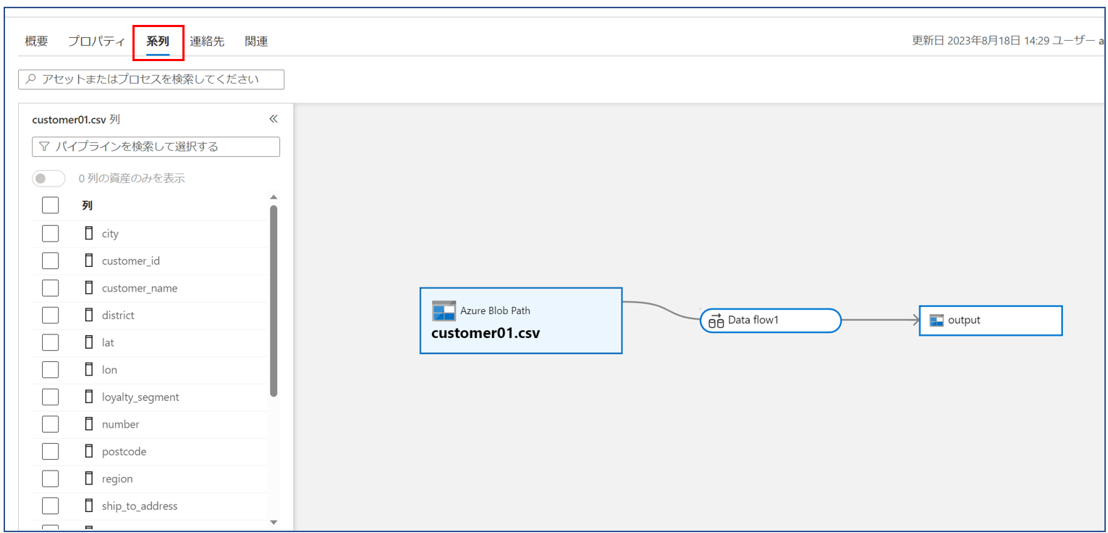This screenshot has width=1108, height=533.
Task: Toggle the show only column assets switch
Action: pos(48,179)
